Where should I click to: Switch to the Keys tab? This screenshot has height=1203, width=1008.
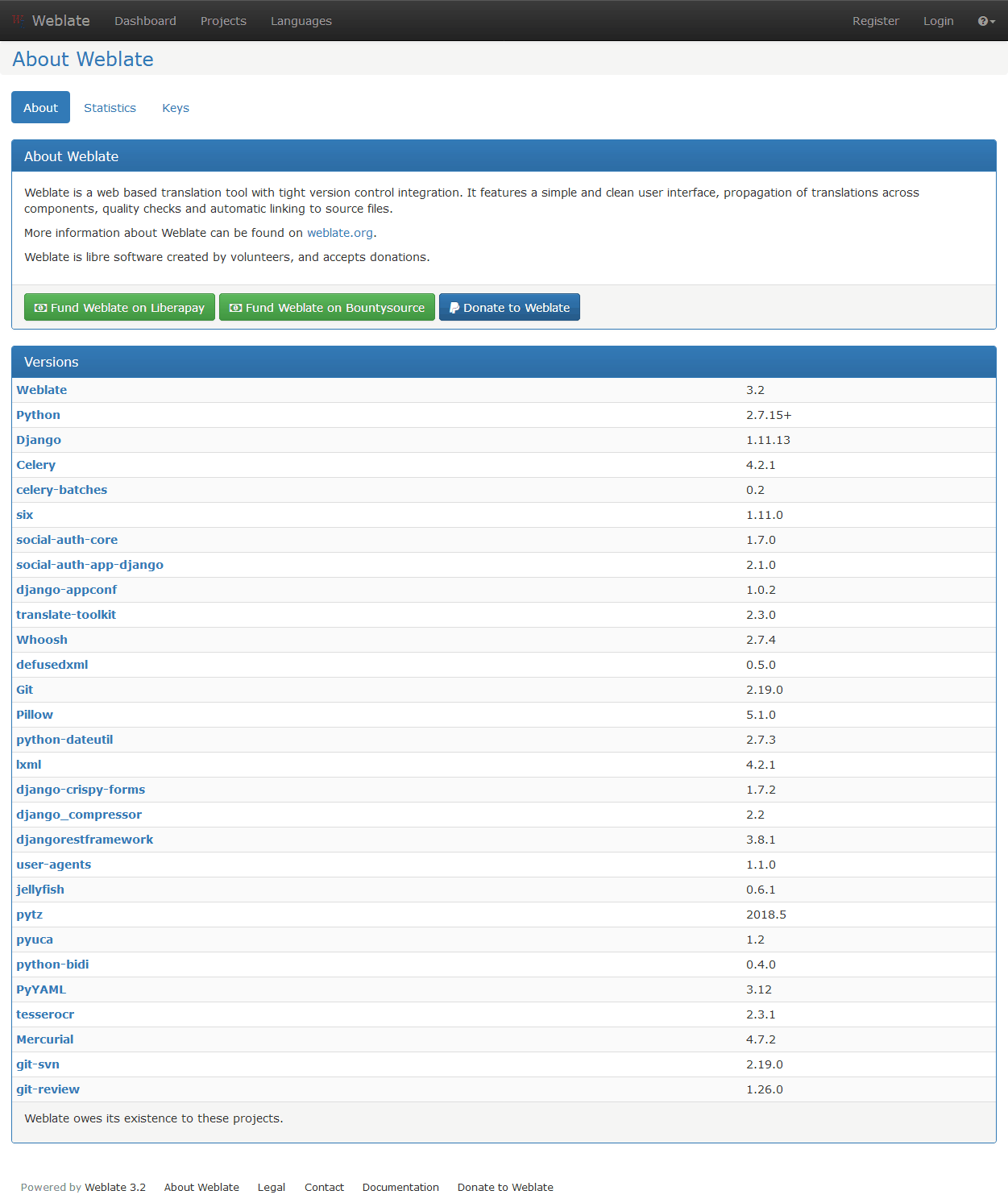click(176, 107)
